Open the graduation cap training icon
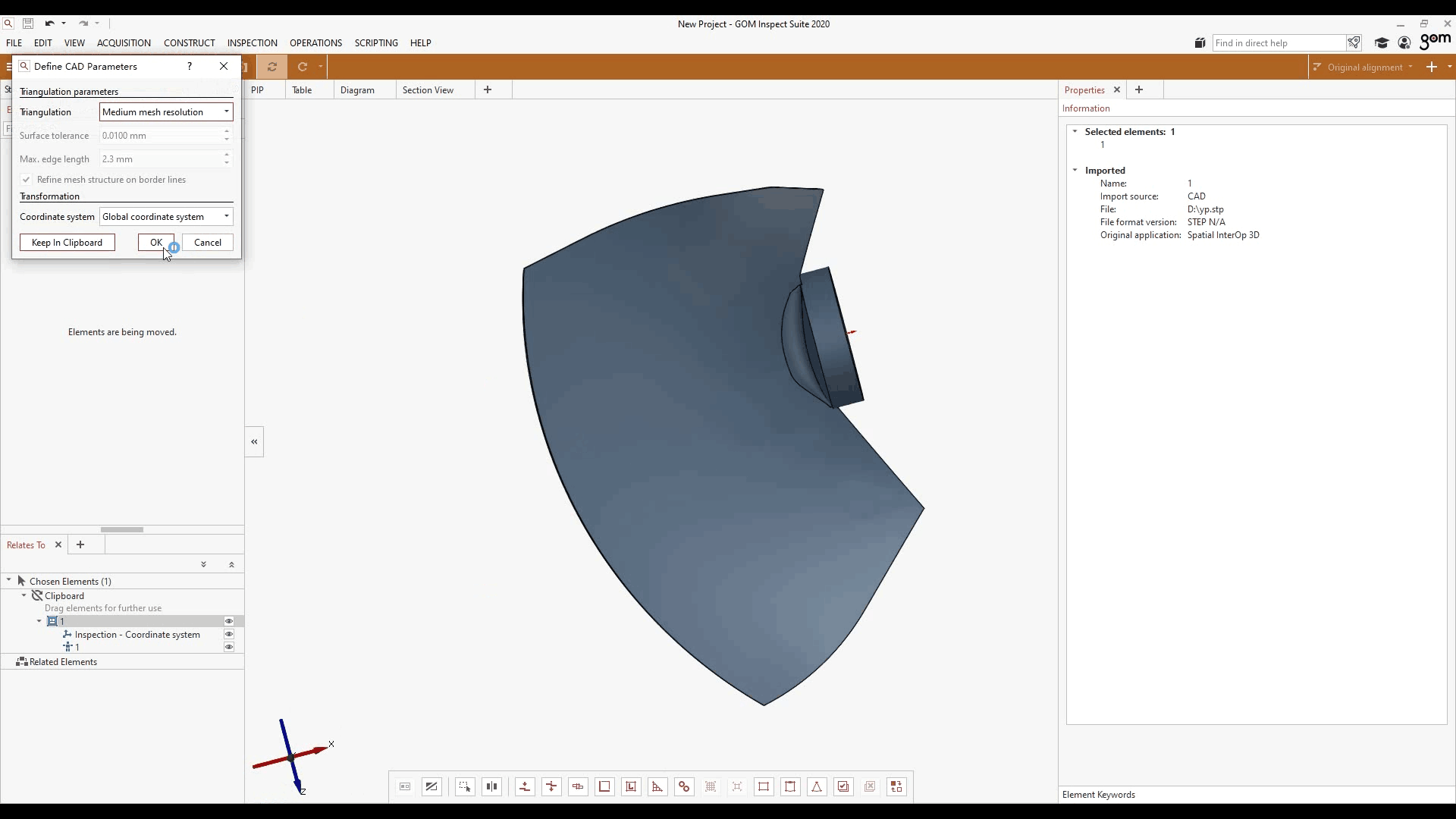1456x819 pixels. 1382,43
